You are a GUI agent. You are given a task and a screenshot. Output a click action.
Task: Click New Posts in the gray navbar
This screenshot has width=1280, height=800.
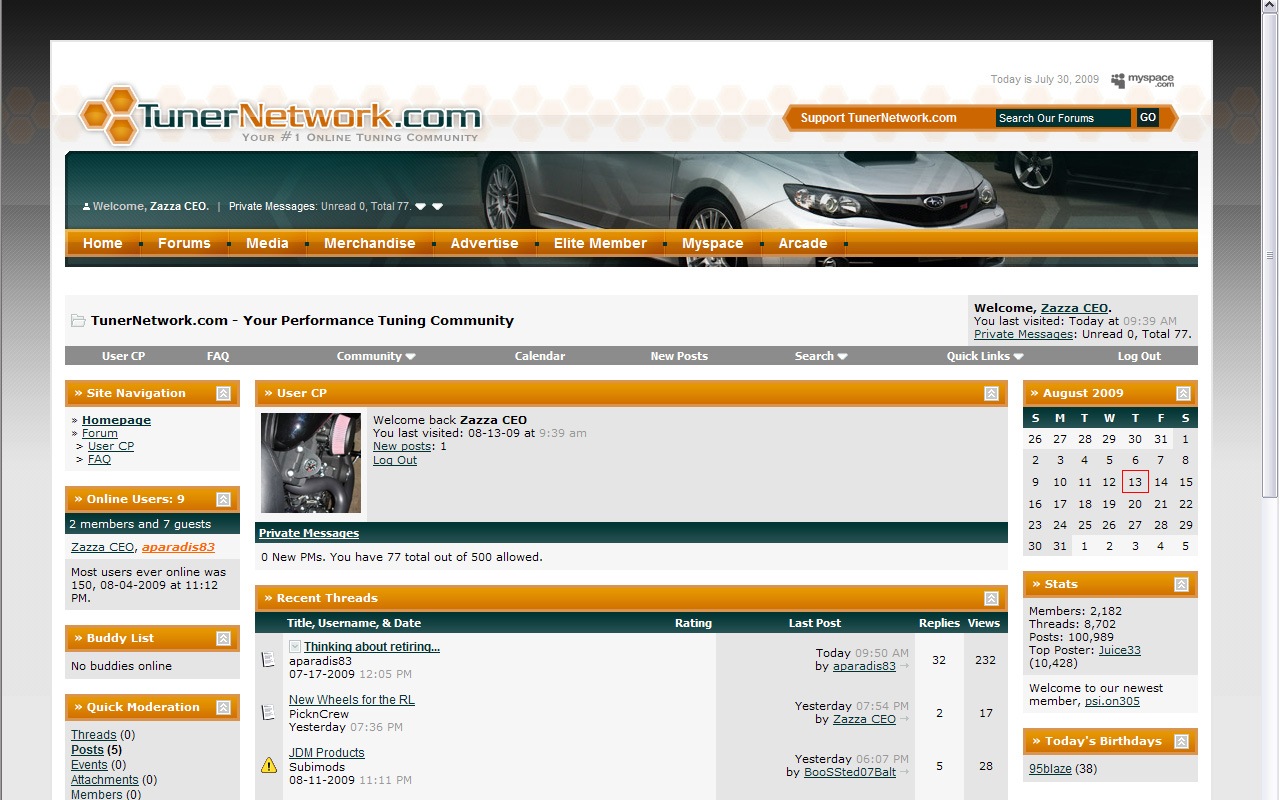point(679,356)
